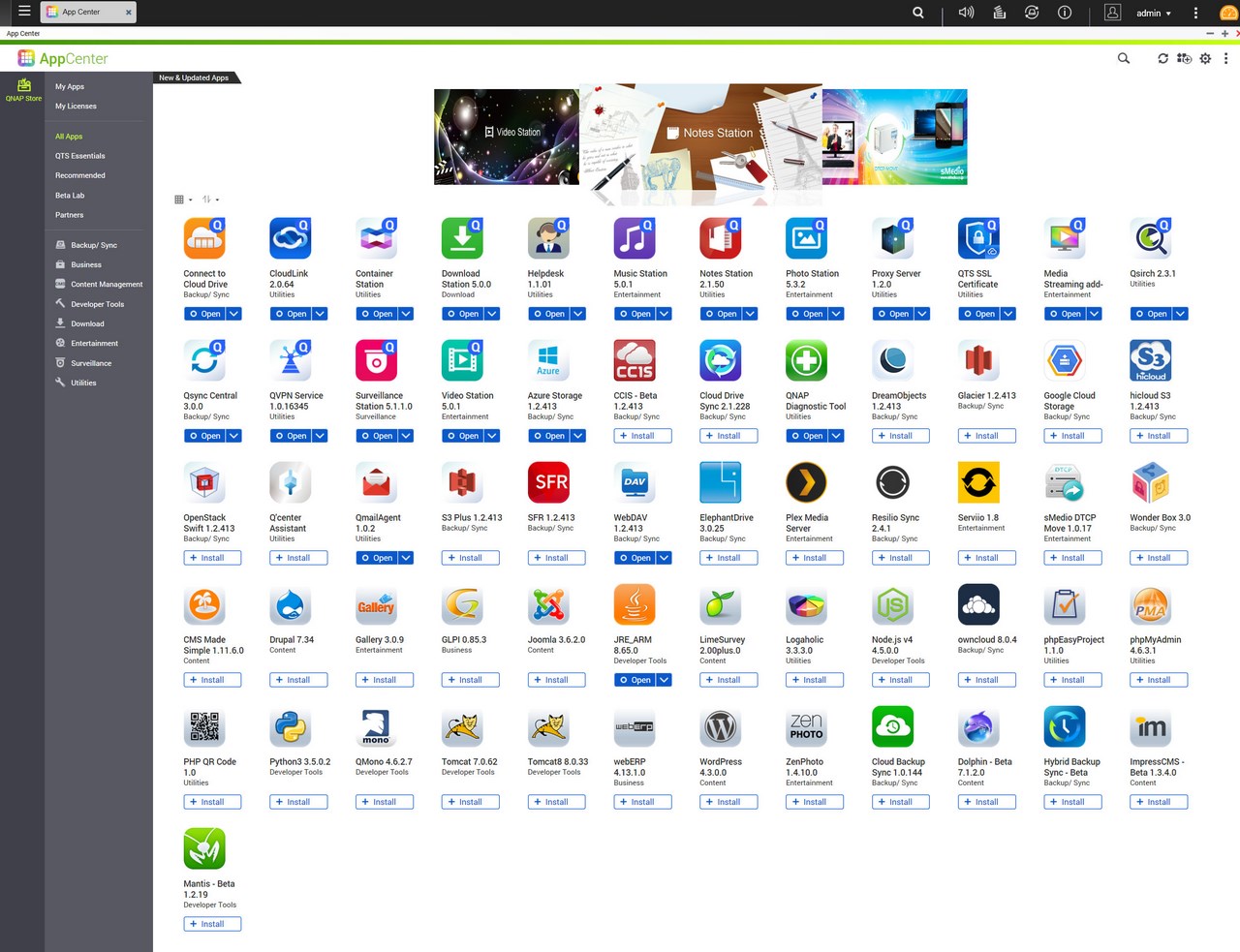Click the Mantis Beta app icon
Screen dimensions: 1240x952
(204, 848)
